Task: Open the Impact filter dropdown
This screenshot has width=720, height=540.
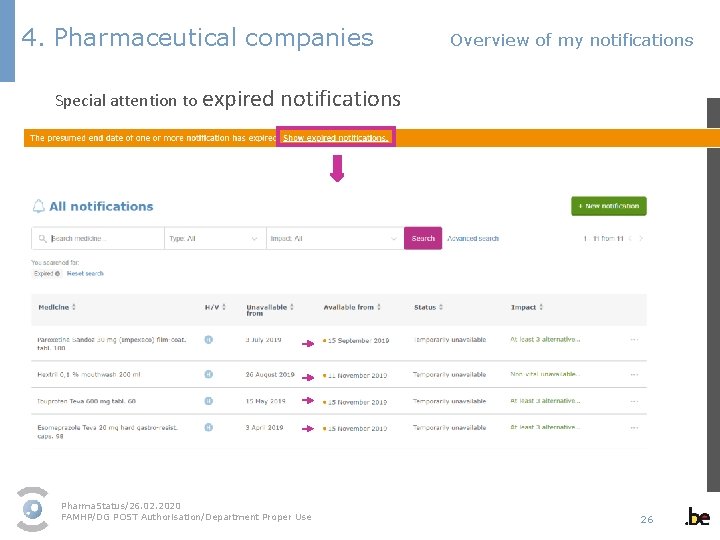Action: point(334,238)
